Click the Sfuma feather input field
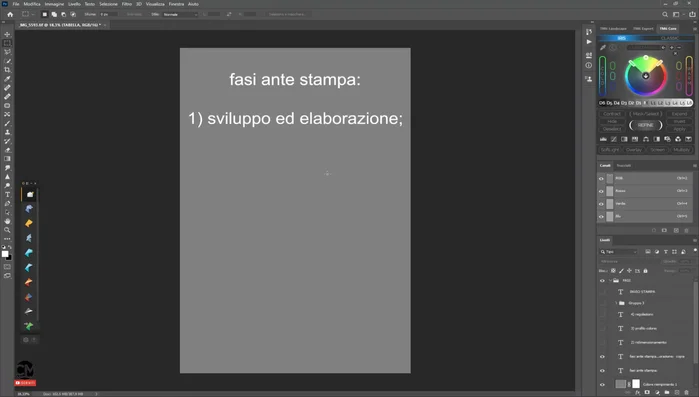699x397 pixels. click(x=108, y=14)
